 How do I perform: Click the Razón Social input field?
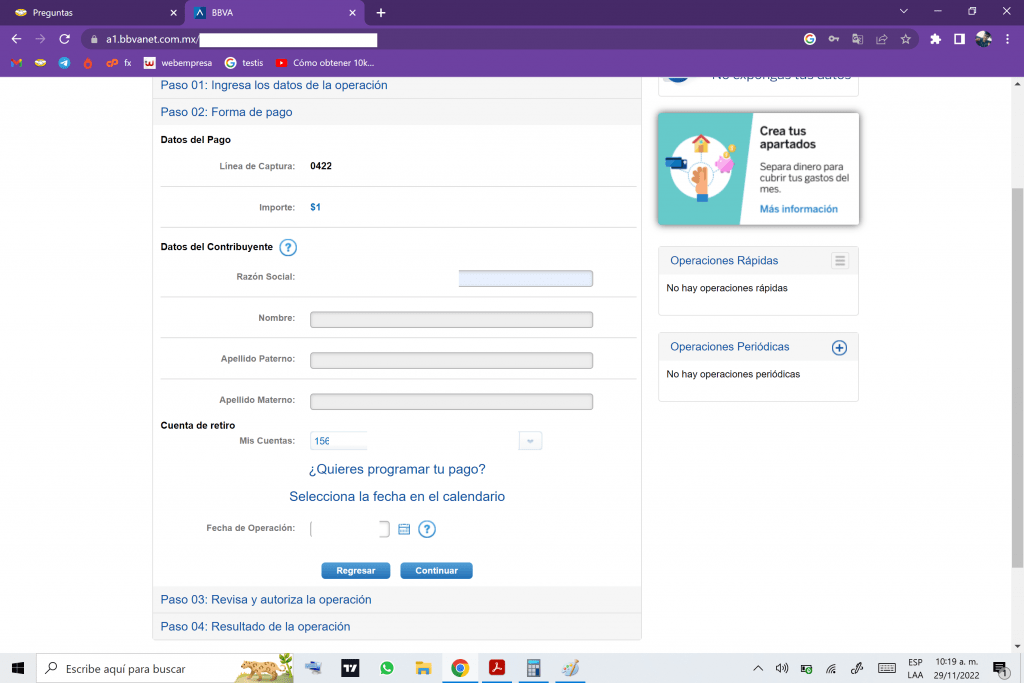526,279
